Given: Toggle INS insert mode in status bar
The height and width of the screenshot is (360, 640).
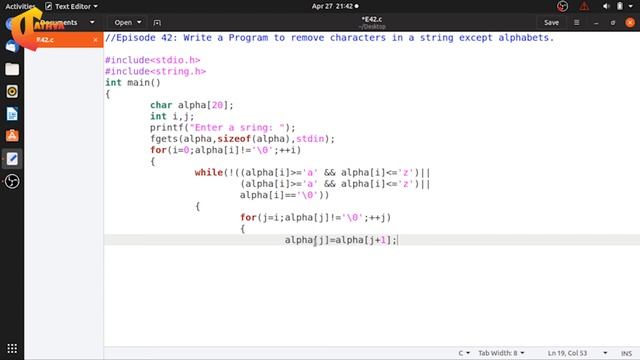Looking at the screenshot, I should 626,353.
